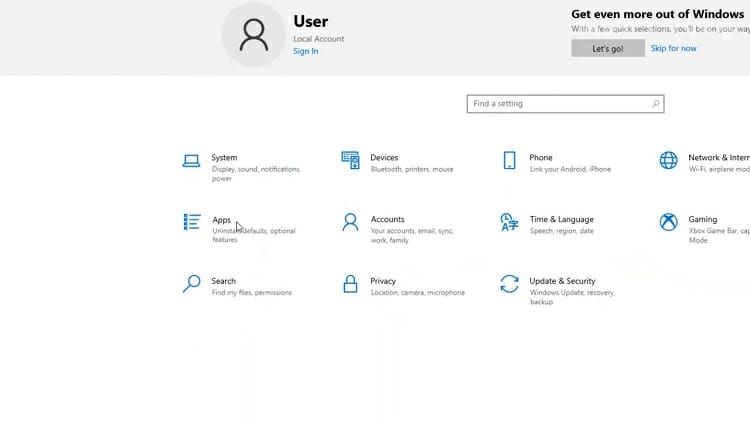The width and height of the screenshot is (750, 421).
Task: Open the Time & Language icon
Action: click(x=509, y=222)
